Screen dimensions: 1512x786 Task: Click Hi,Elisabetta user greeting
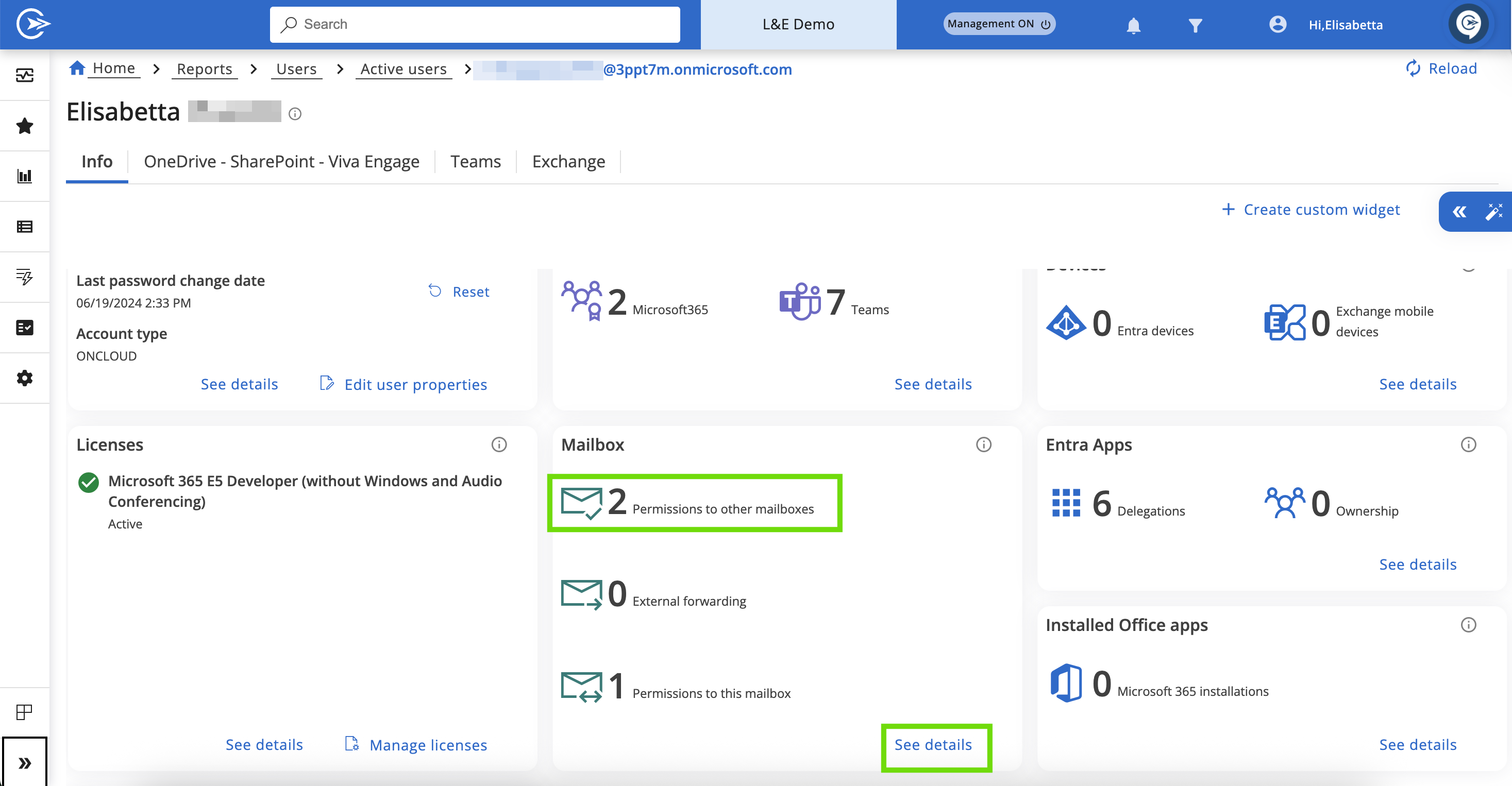pyautogui.click(x=1346, y=25)
